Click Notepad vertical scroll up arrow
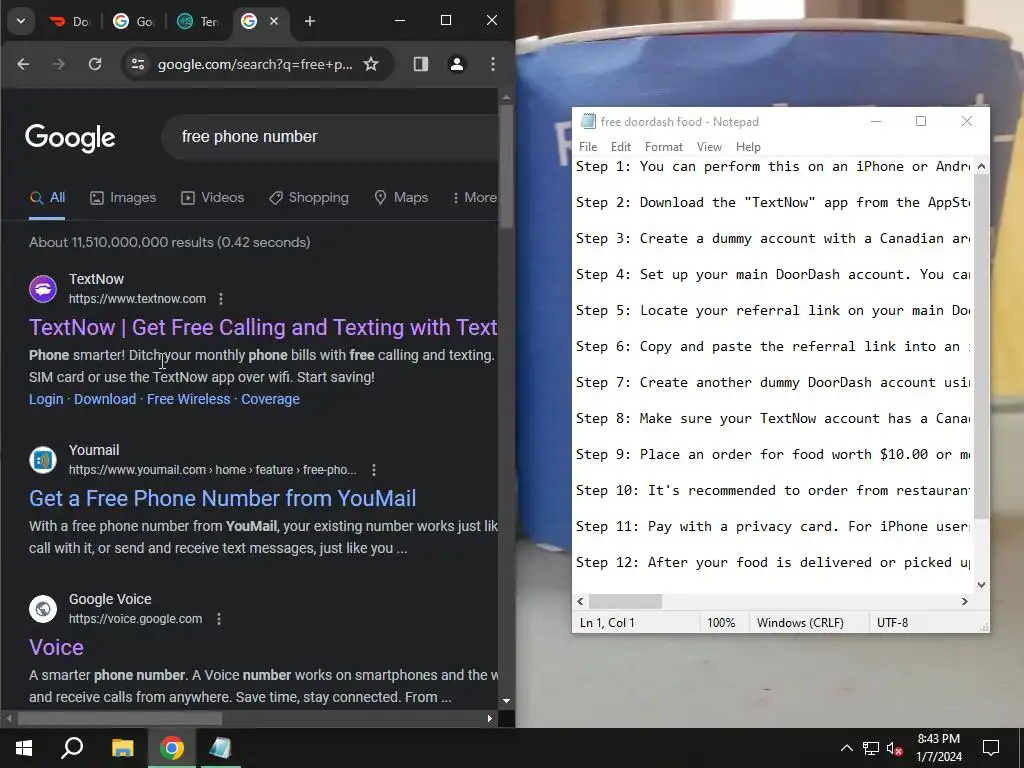Viewport: 1024px width, 768px height. 981,167
